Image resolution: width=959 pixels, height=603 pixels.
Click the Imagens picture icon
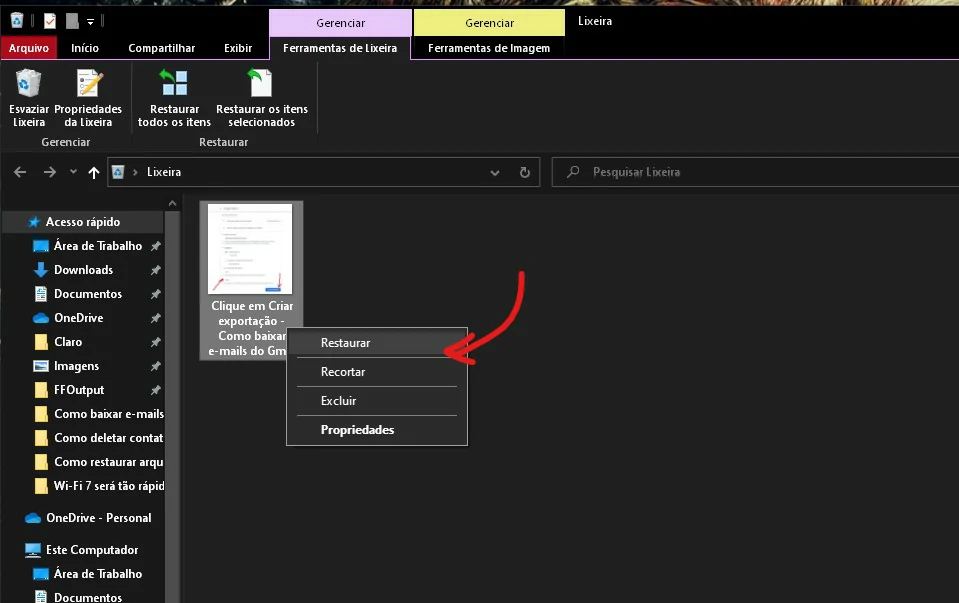pos(40,366)
